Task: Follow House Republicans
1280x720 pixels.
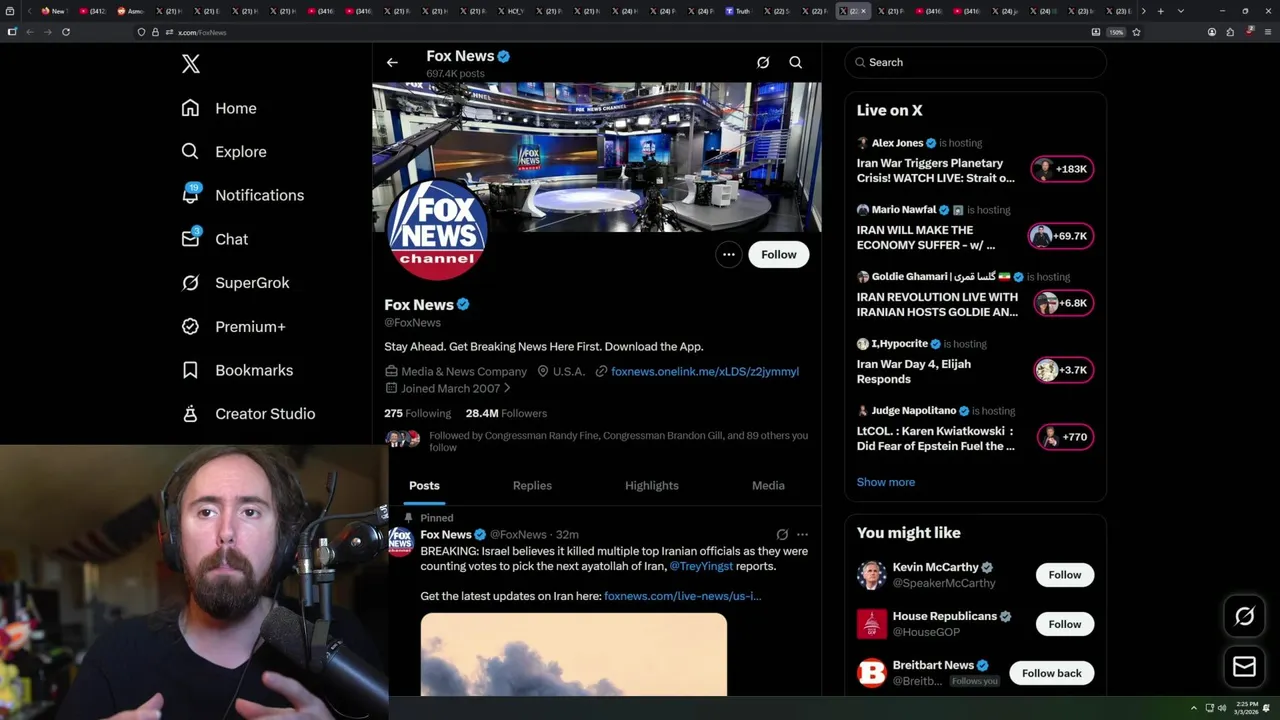Action: tap(1065, 624)
